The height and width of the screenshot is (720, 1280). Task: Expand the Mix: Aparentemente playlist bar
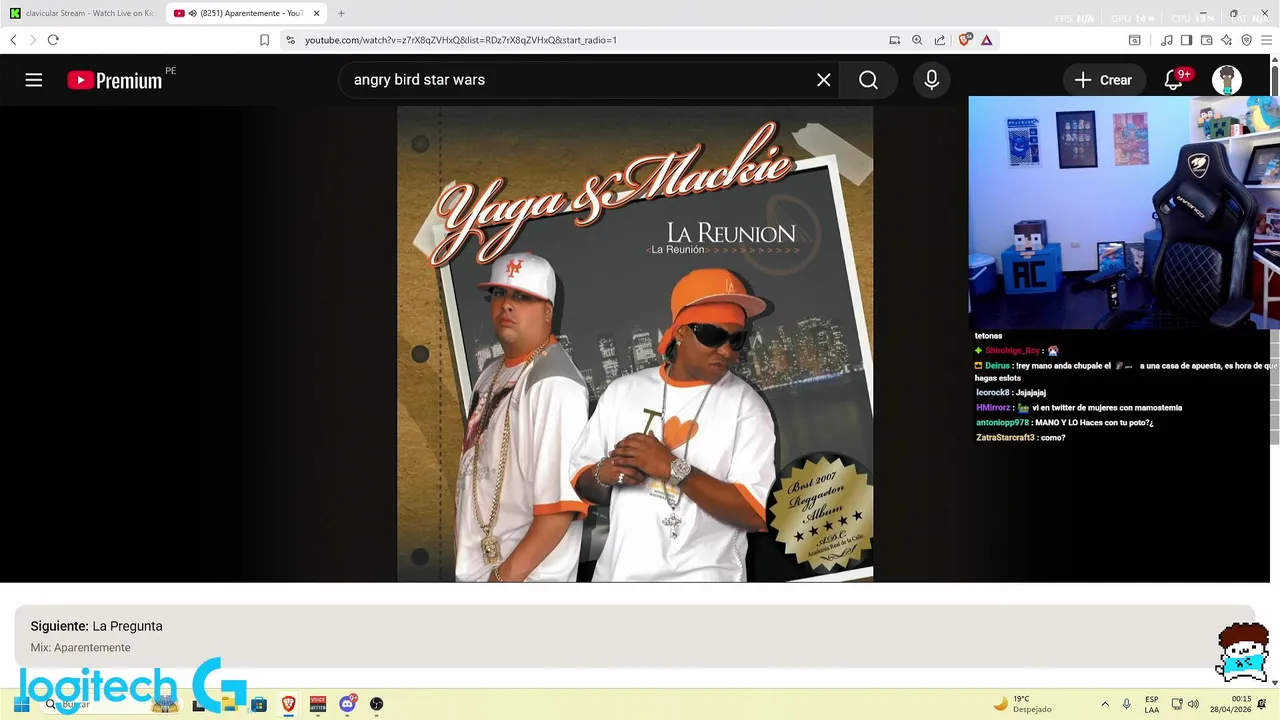[x=635, y=636]
